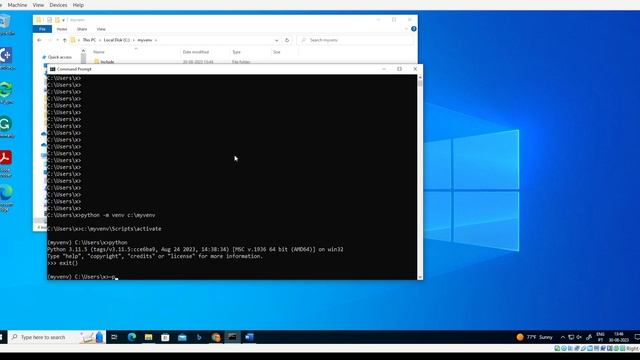
Task: Click the ENG language indicator
Action: [600, 337]
